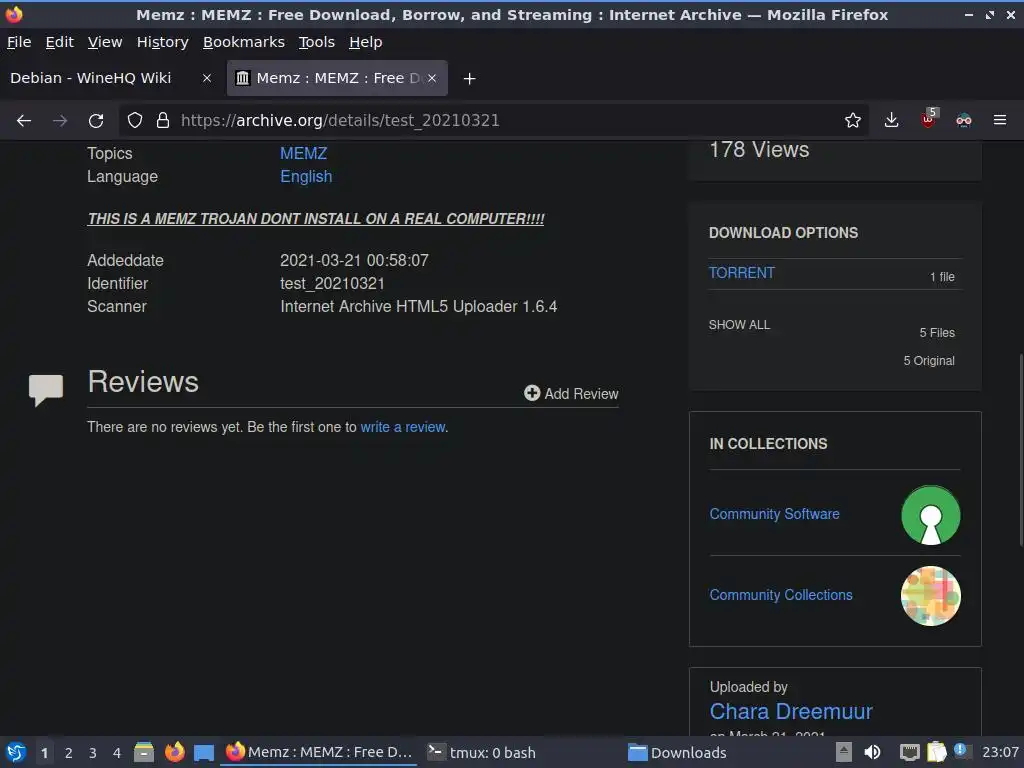This screenshot has width=1024, height=768.
Task: Click the '5 Files' count text
Action: tap(937, 333)
